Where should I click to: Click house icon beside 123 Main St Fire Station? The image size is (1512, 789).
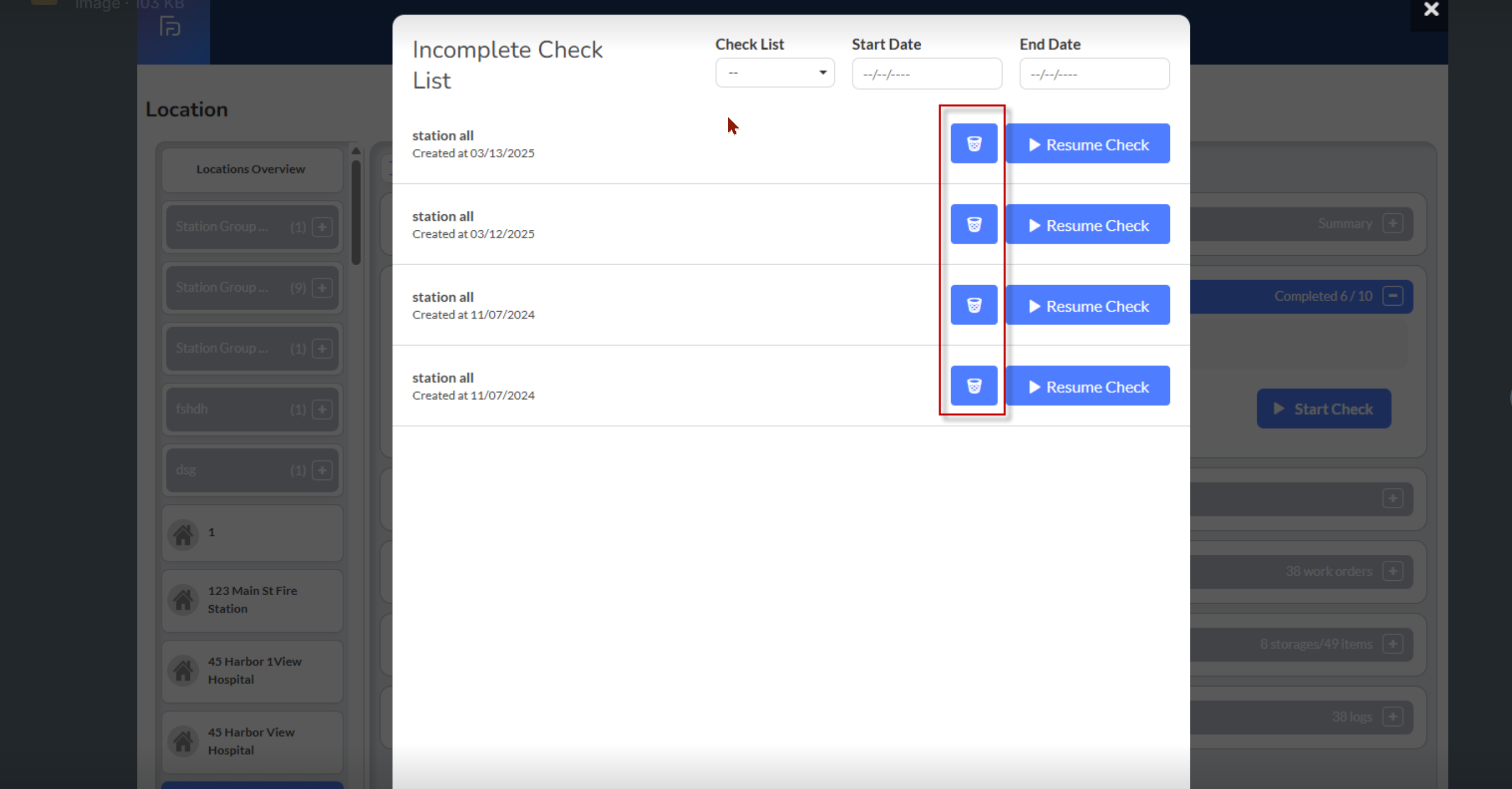coord(183,600)
